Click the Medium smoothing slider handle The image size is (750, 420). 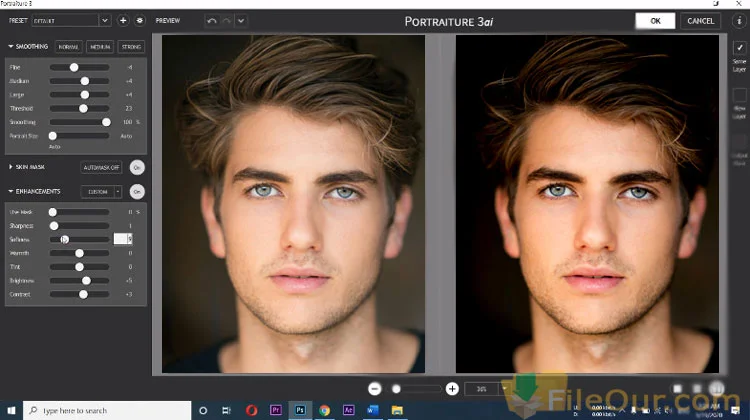click(85, 81)
